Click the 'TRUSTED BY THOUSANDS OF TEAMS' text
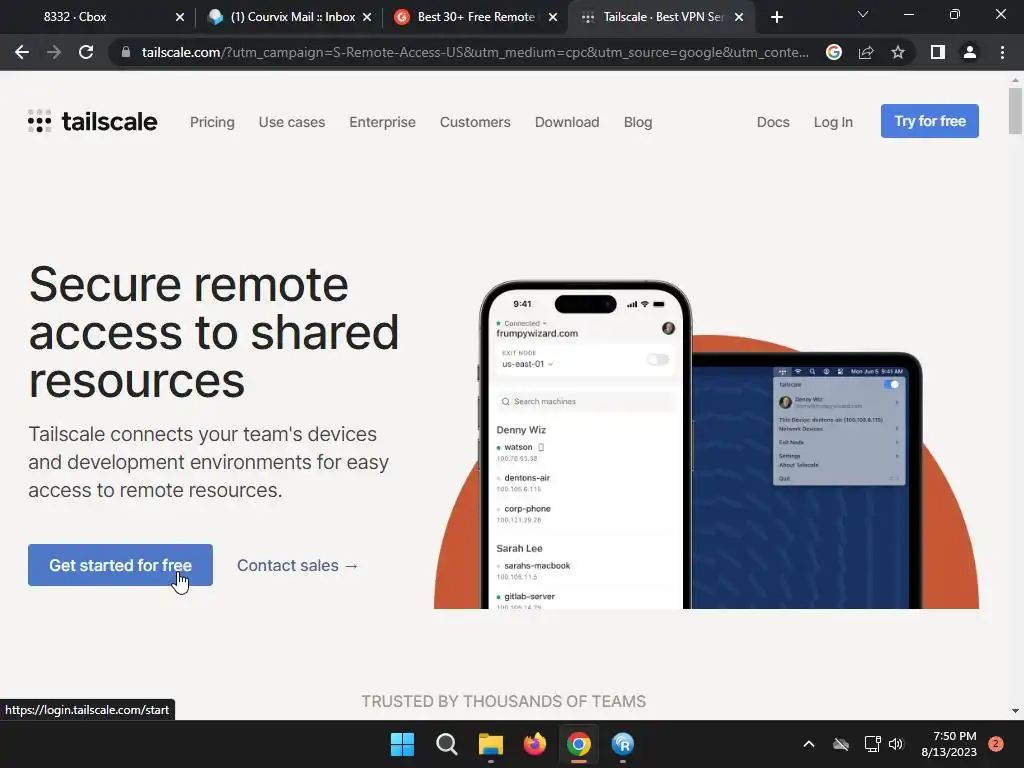This screenshot has height=768, width=1024. [504, 701]
